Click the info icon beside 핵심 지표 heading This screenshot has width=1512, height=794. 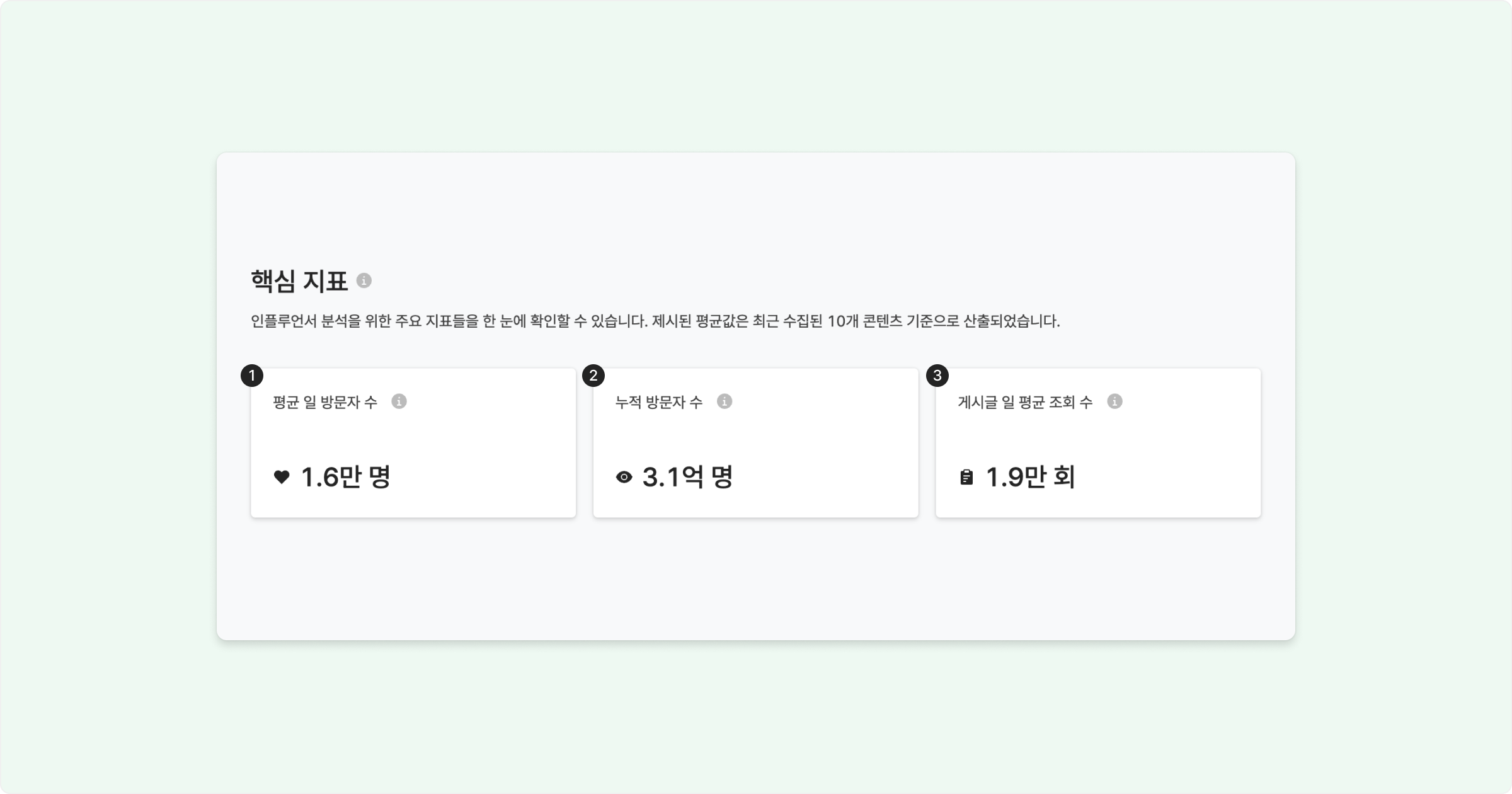[x=364, y=280]
